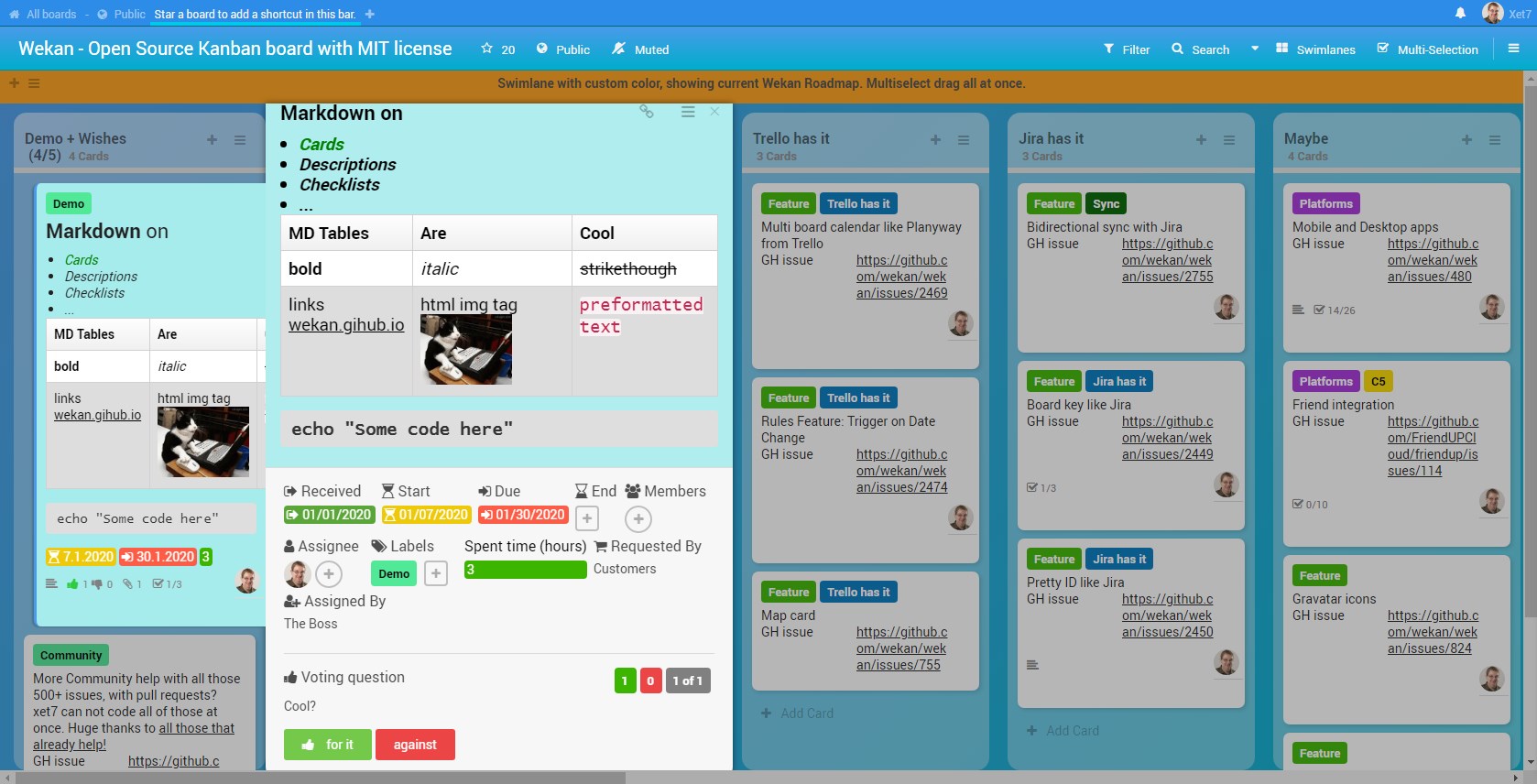The image size is (1537, 784).
Task: Click the due date badge 30.1.2020 on the minicard
Action: (x=158, y=556)
